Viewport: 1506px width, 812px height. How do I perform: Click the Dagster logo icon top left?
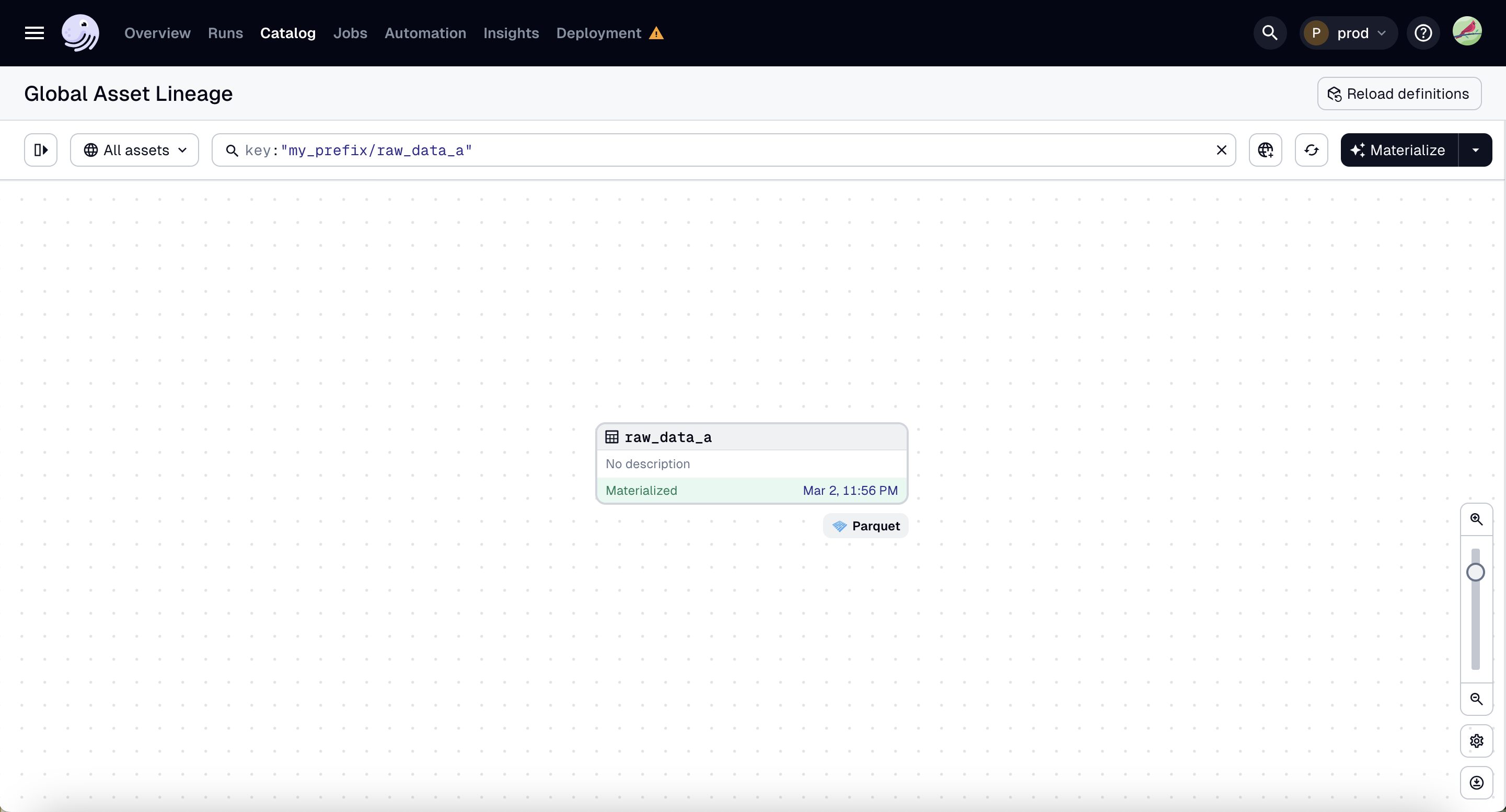(80, 33)
